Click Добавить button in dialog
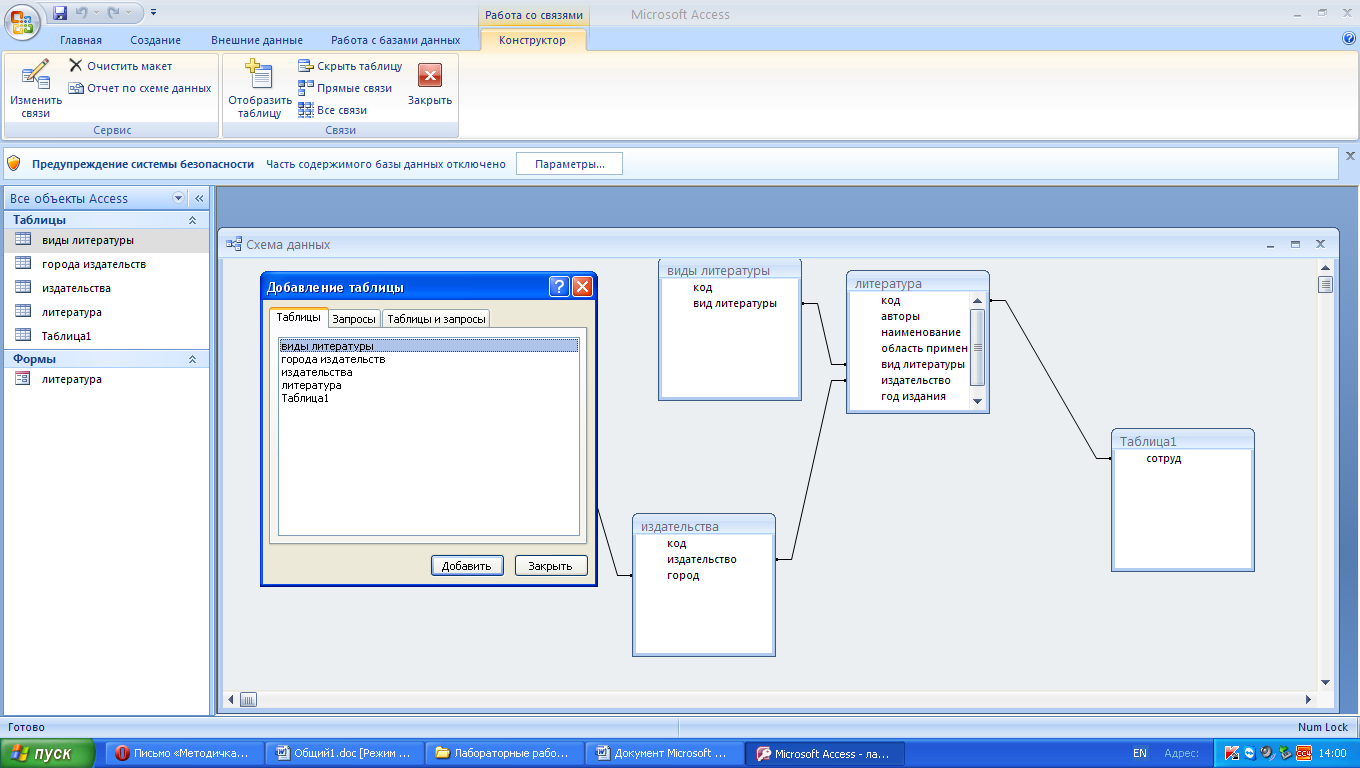1360x768 pixels. coord(467,565)
